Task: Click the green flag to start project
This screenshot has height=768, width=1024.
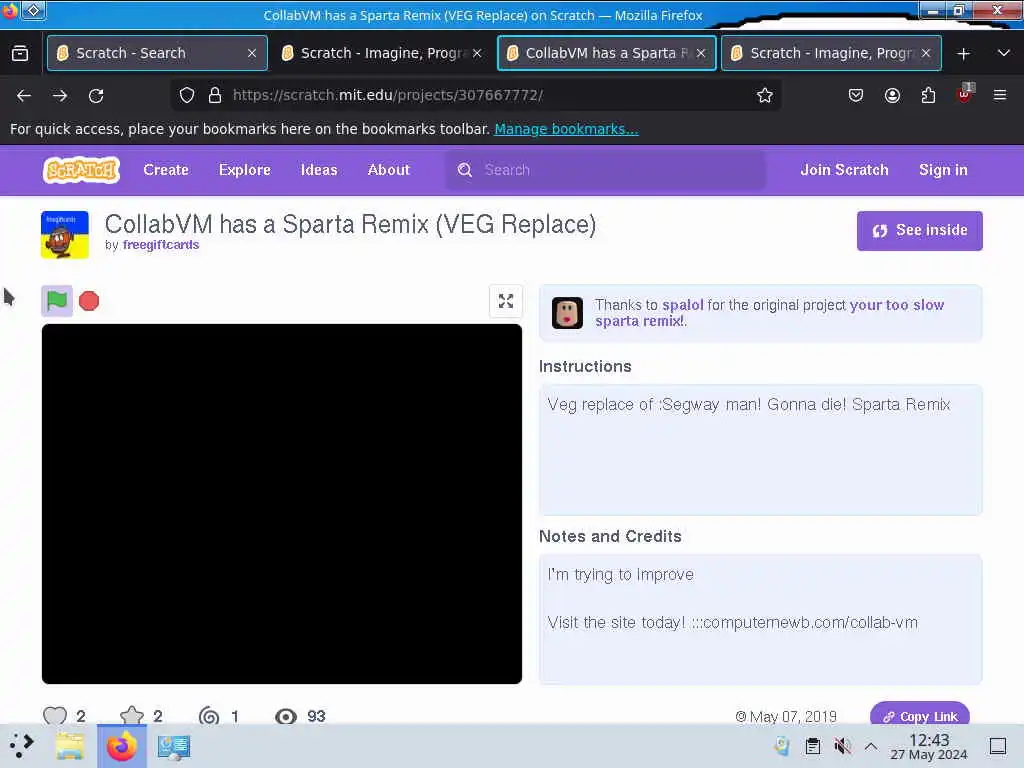Action: tap(57, 301)
